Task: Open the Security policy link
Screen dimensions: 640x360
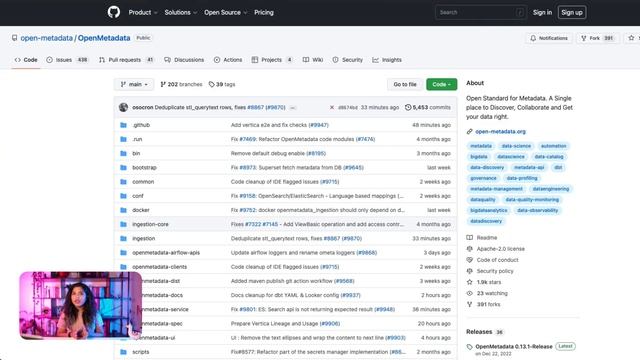Action: coord(495,271)
